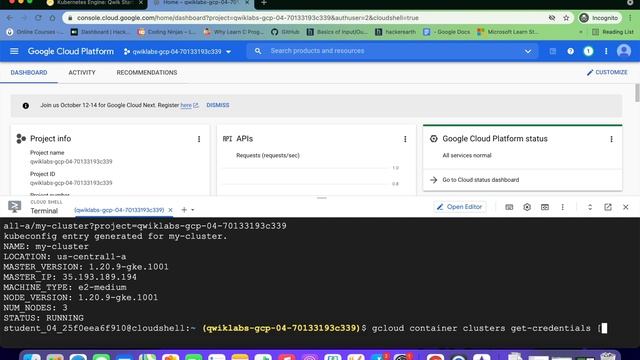
Task: Click the Incognito profile indicator
Action: [599, 18]
